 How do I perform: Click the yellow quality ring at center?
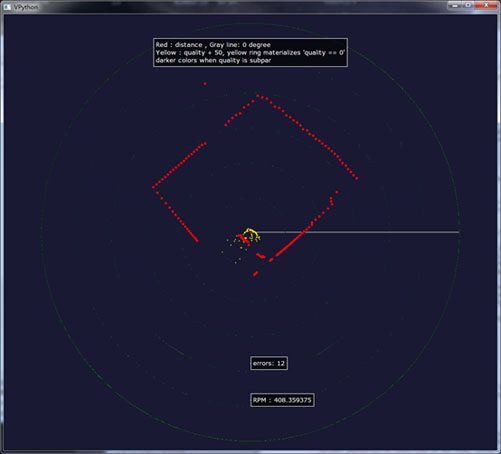250,233
